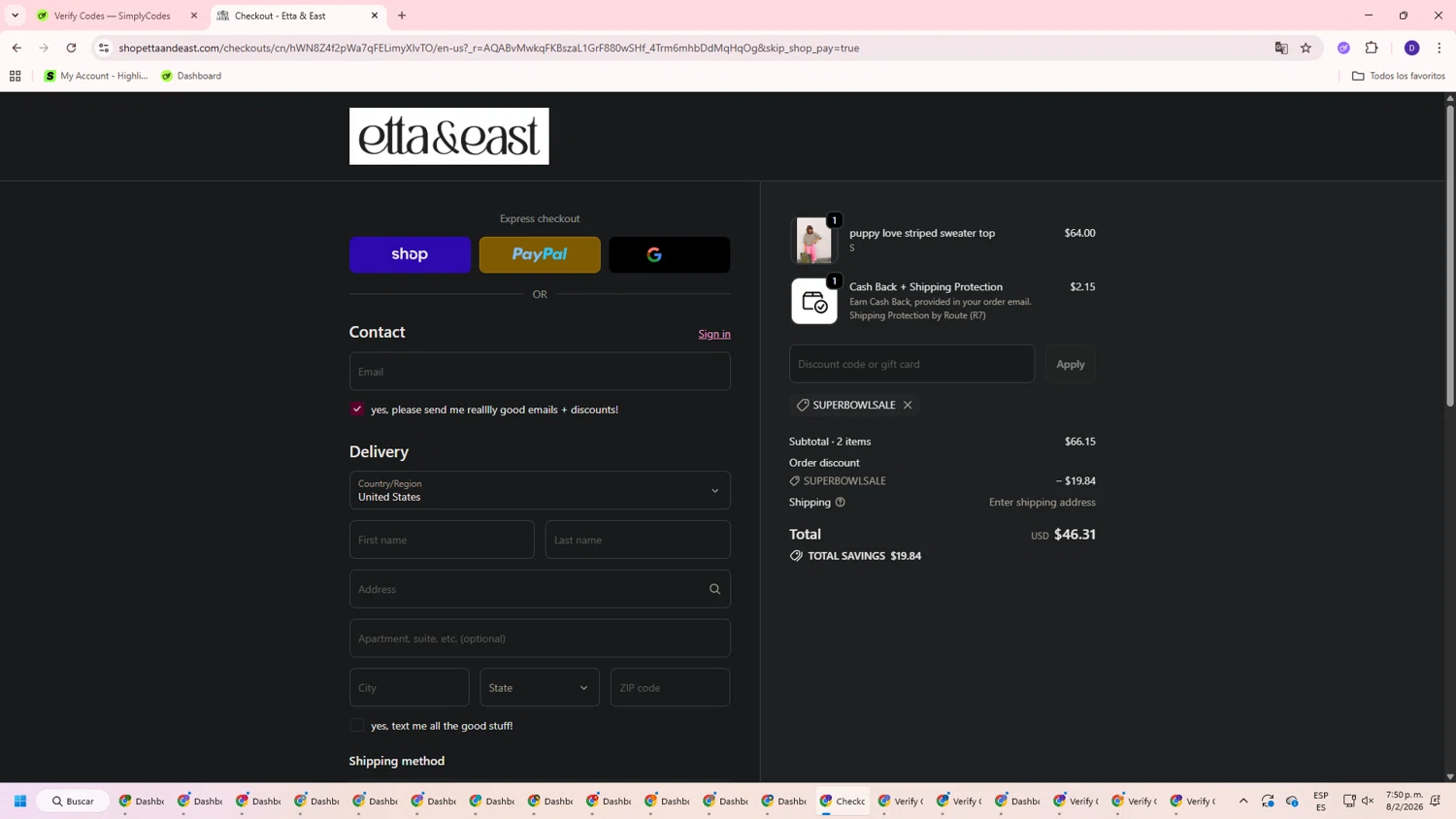Switch to the Checkout taskbar Chrome window
Screen dimensions: 1456x819
(x=843, y=802)
